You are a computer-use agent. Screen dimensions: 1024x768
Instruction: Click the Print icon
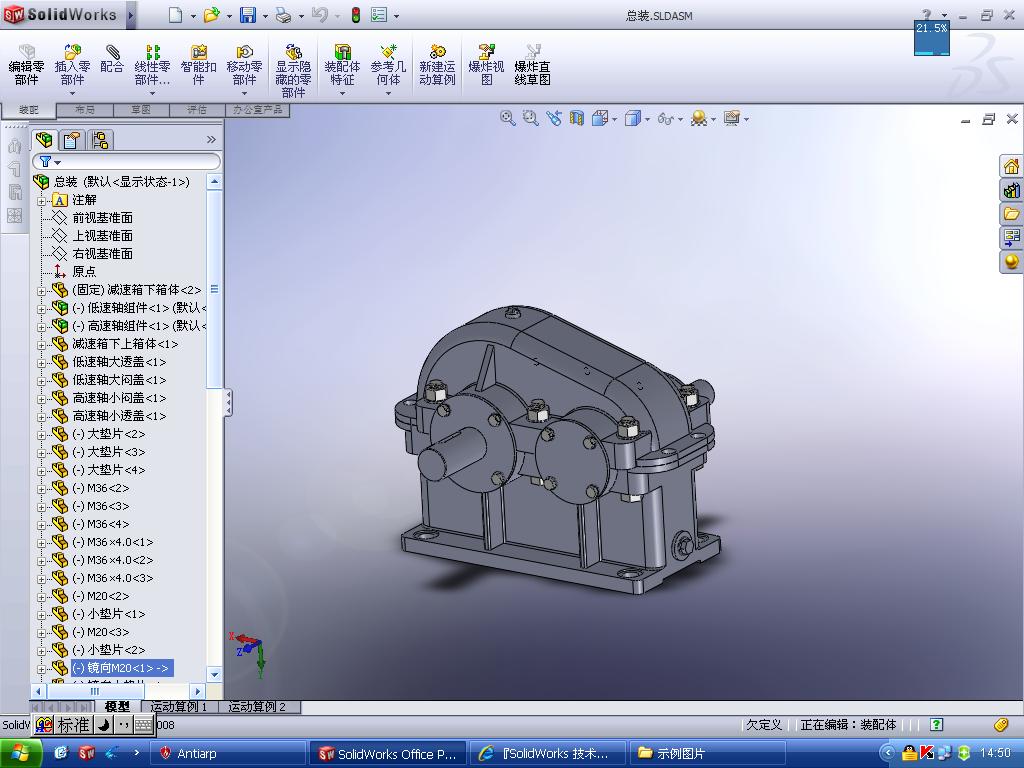click(283, 15)
